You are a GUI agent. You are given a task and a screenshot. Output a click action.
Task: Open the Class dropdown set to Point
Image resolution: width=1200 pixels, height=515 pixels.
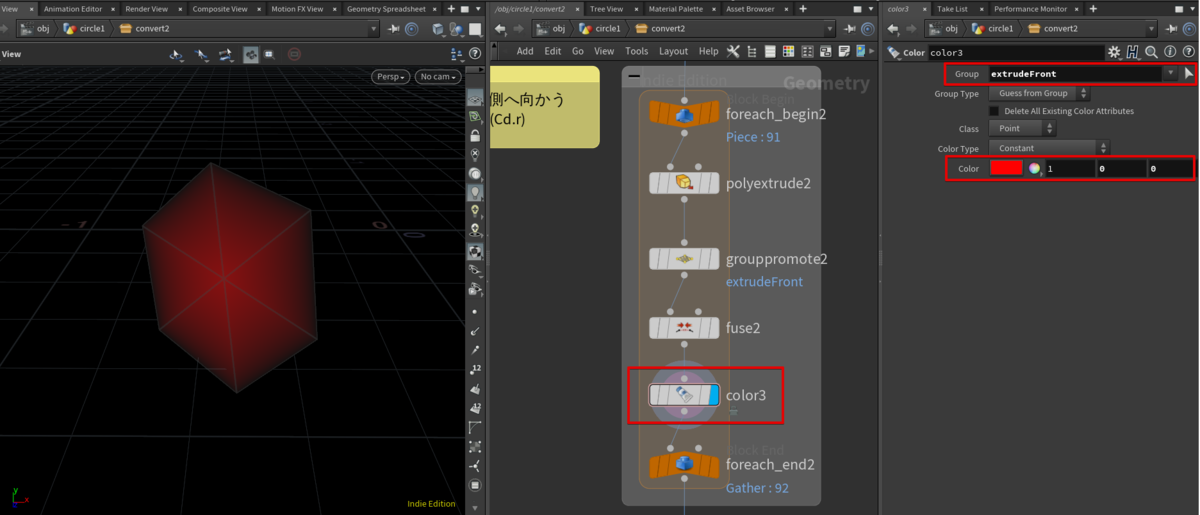pos(1022,128)
